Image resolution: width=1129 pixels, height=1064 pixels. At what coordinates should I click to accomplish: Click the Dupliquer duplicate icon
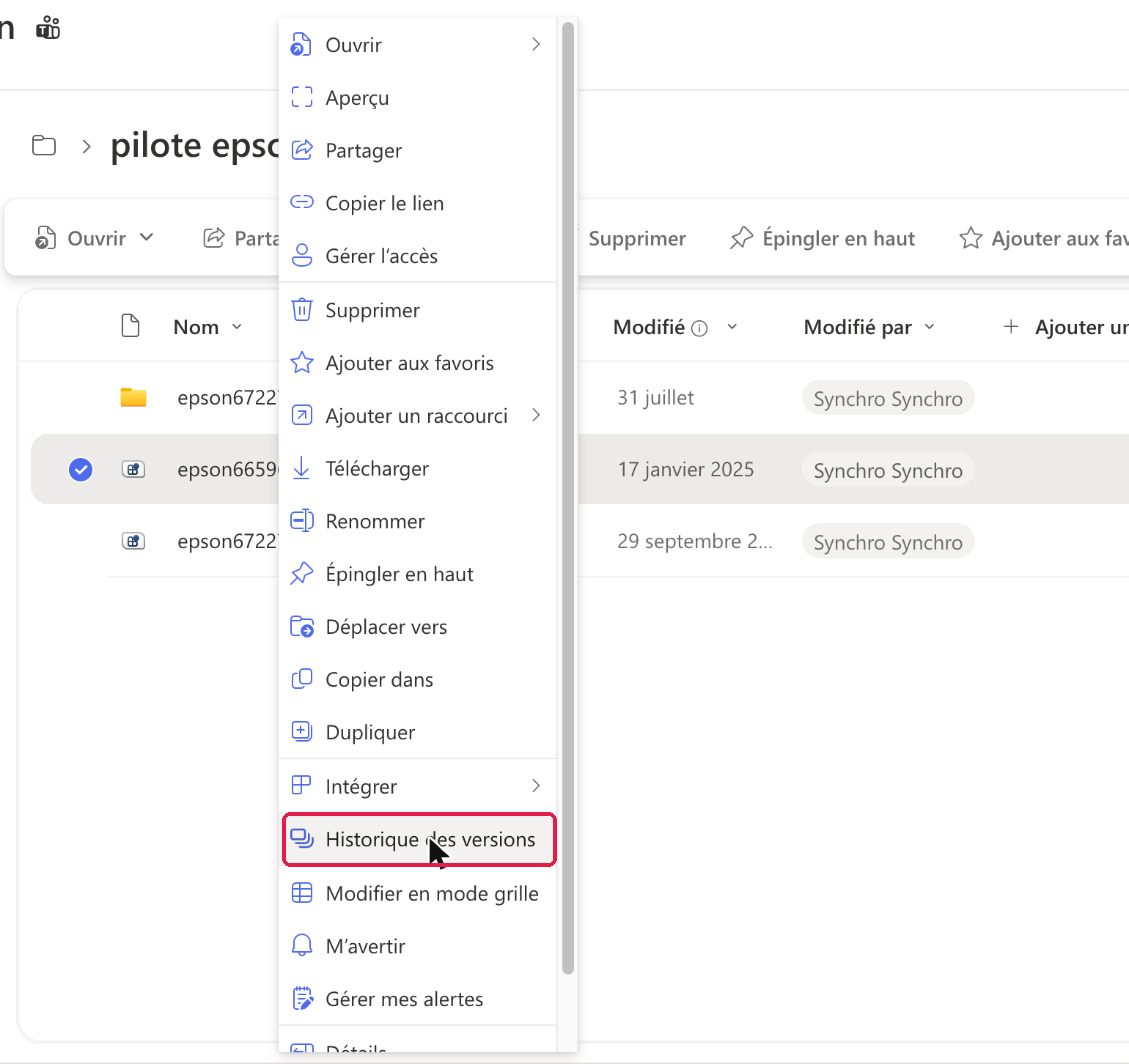tap(302, 732)
